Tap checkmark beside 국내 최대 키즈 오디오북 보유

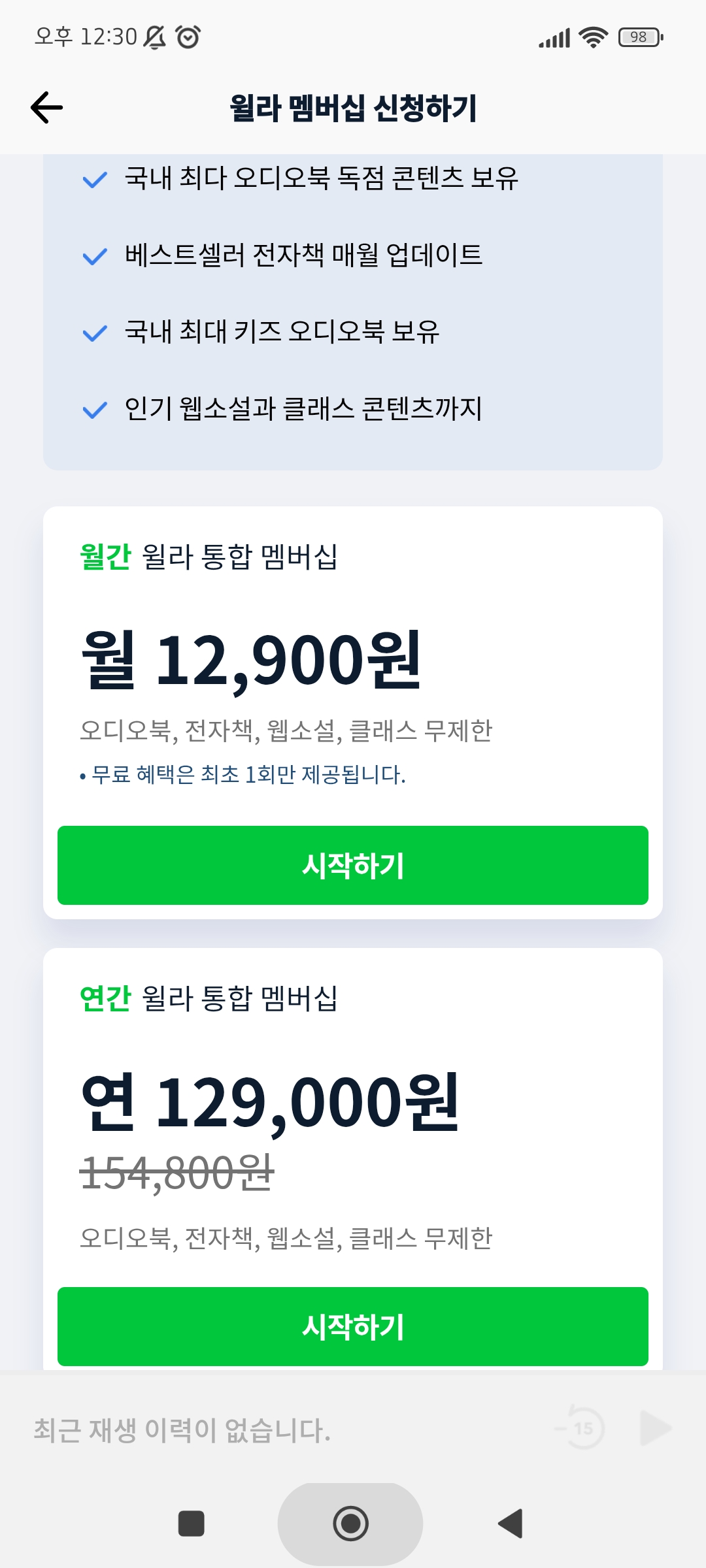point(95,333)
